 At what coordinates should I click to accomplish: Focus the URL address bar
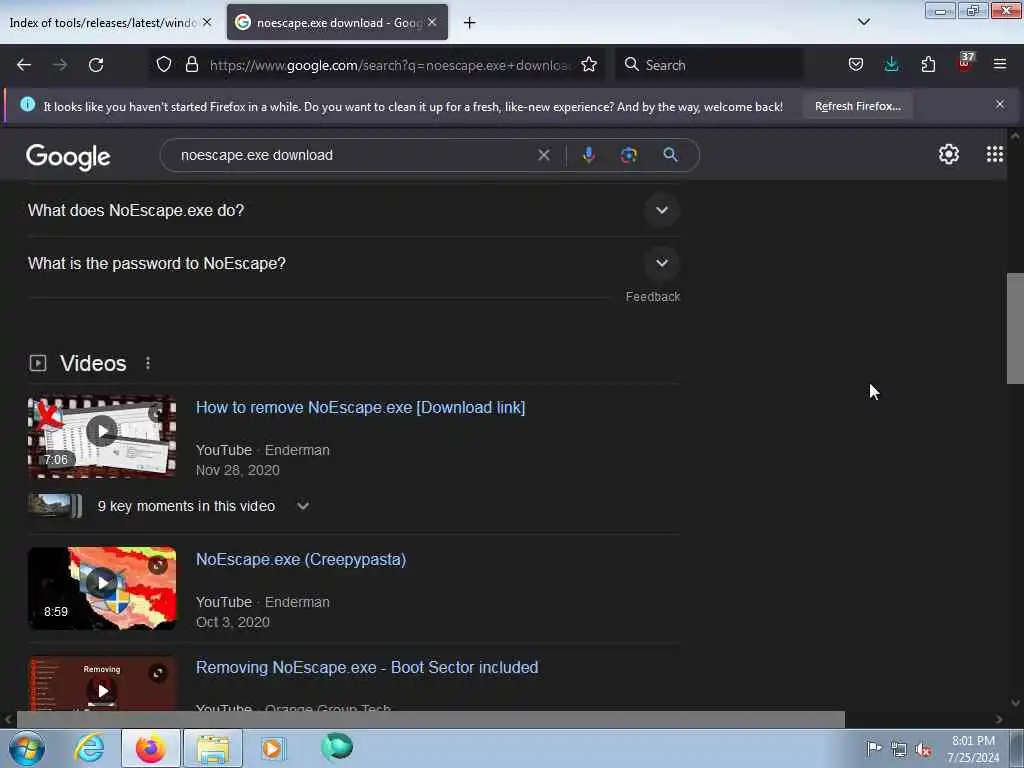coord(390,65)
